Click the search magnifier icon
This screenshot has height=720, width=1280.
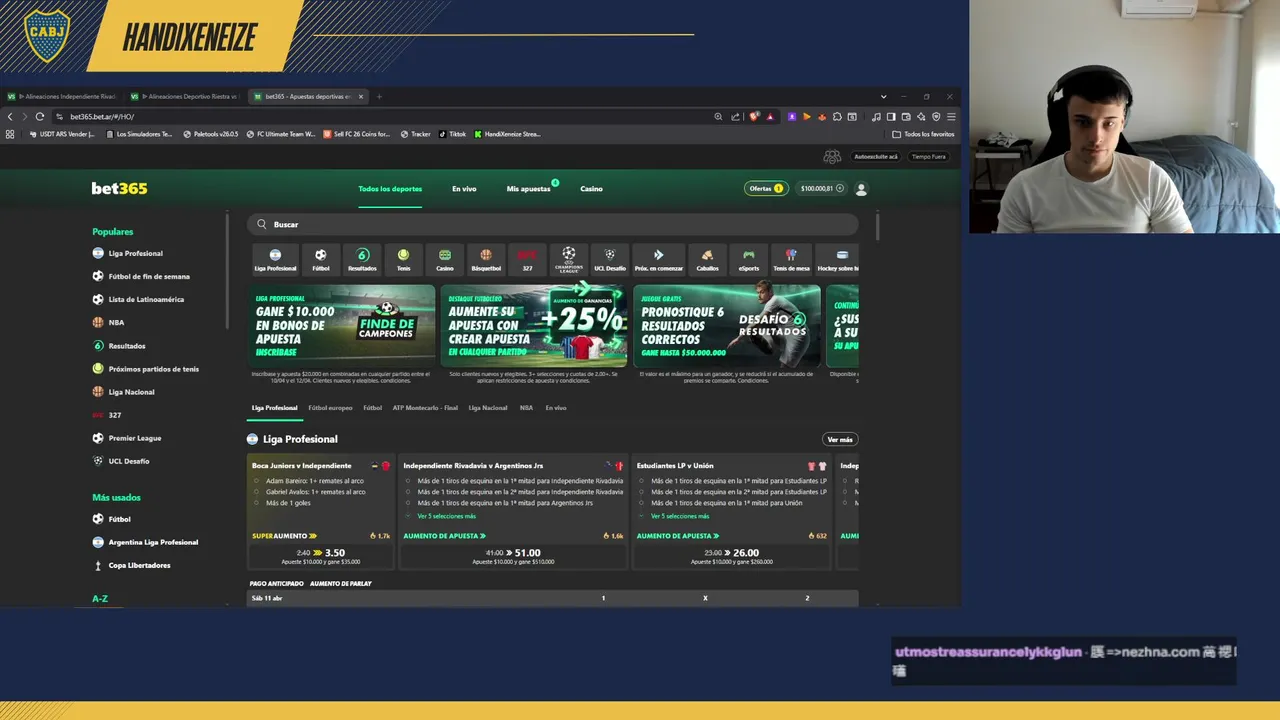click(x=262, y=224)
